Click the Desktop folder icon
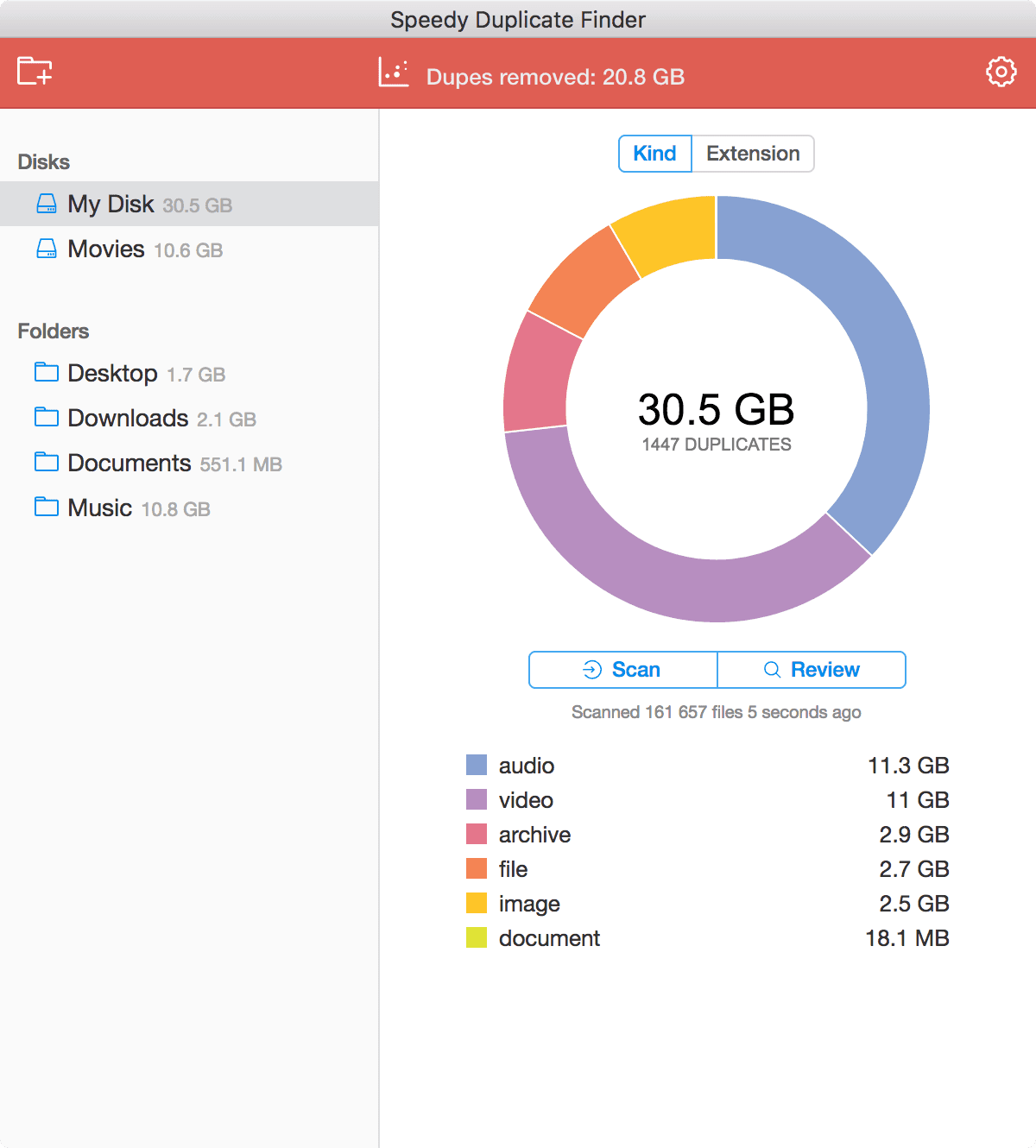This screenshot has width=1036, height=1148. coord(45,373)
